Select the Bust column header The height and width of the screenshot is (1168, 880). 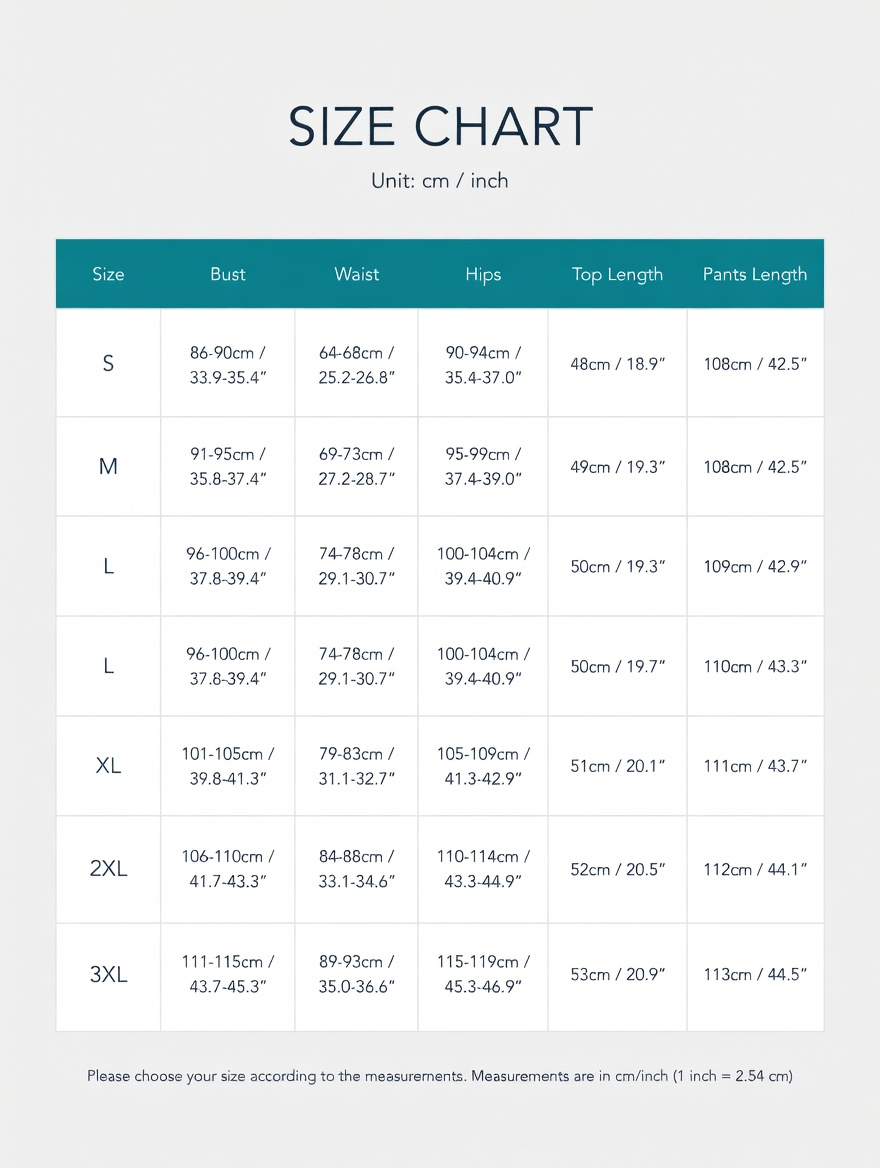[228, 274]
